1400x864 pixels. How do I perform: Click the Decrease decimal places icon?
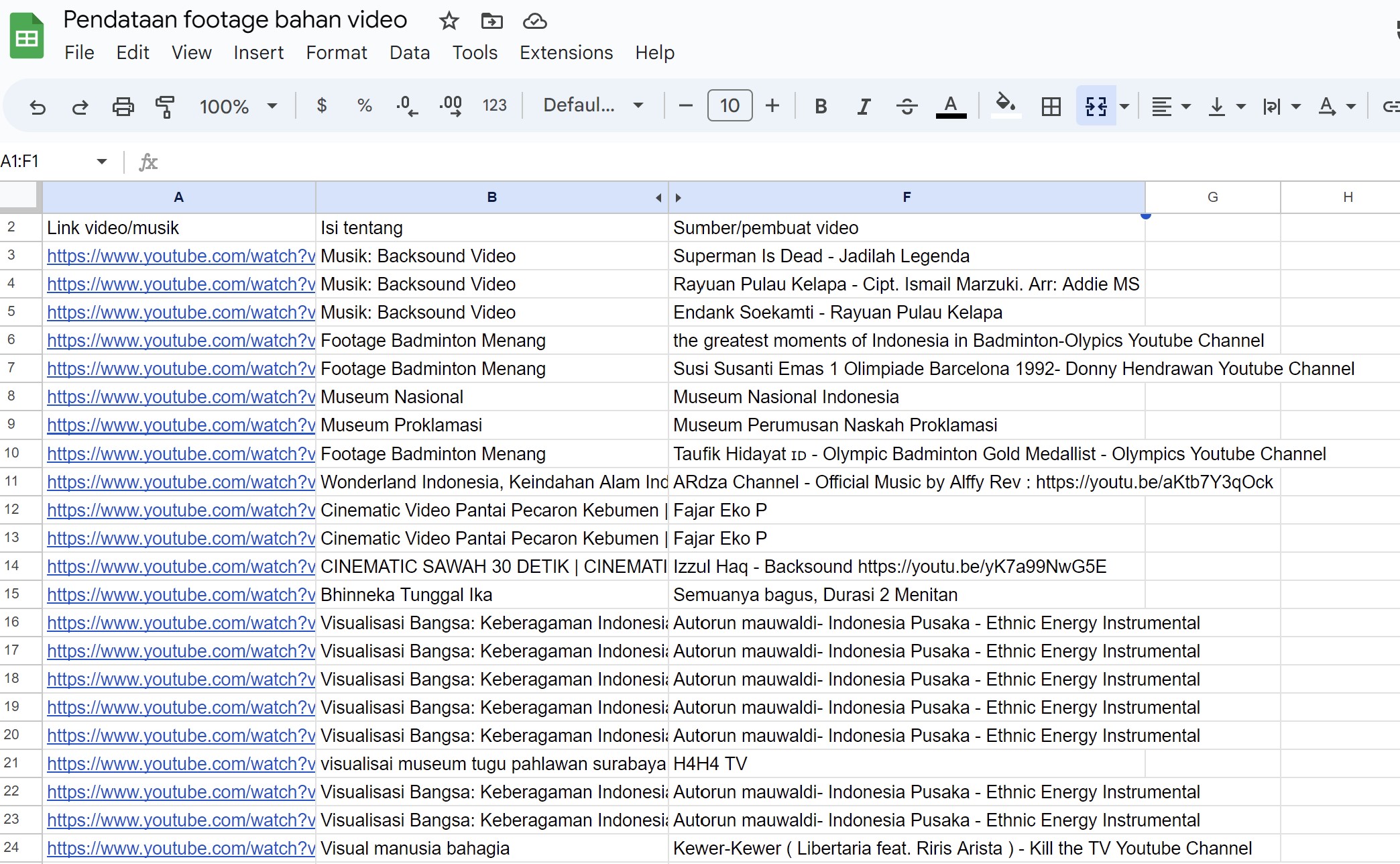(406, 107)
